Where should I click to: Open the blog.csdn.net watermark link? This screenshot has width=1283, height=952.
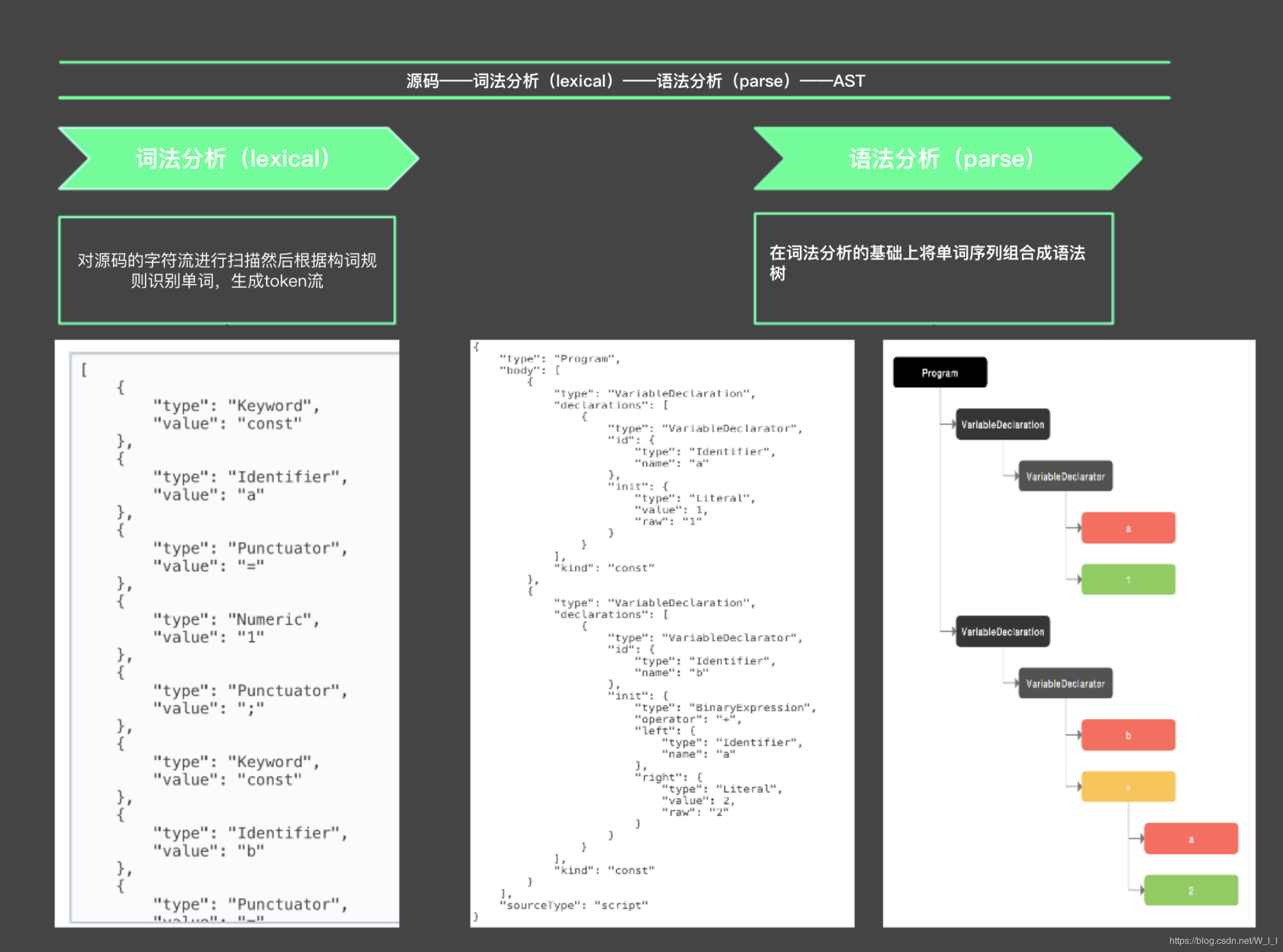[x=1222, y=940]
